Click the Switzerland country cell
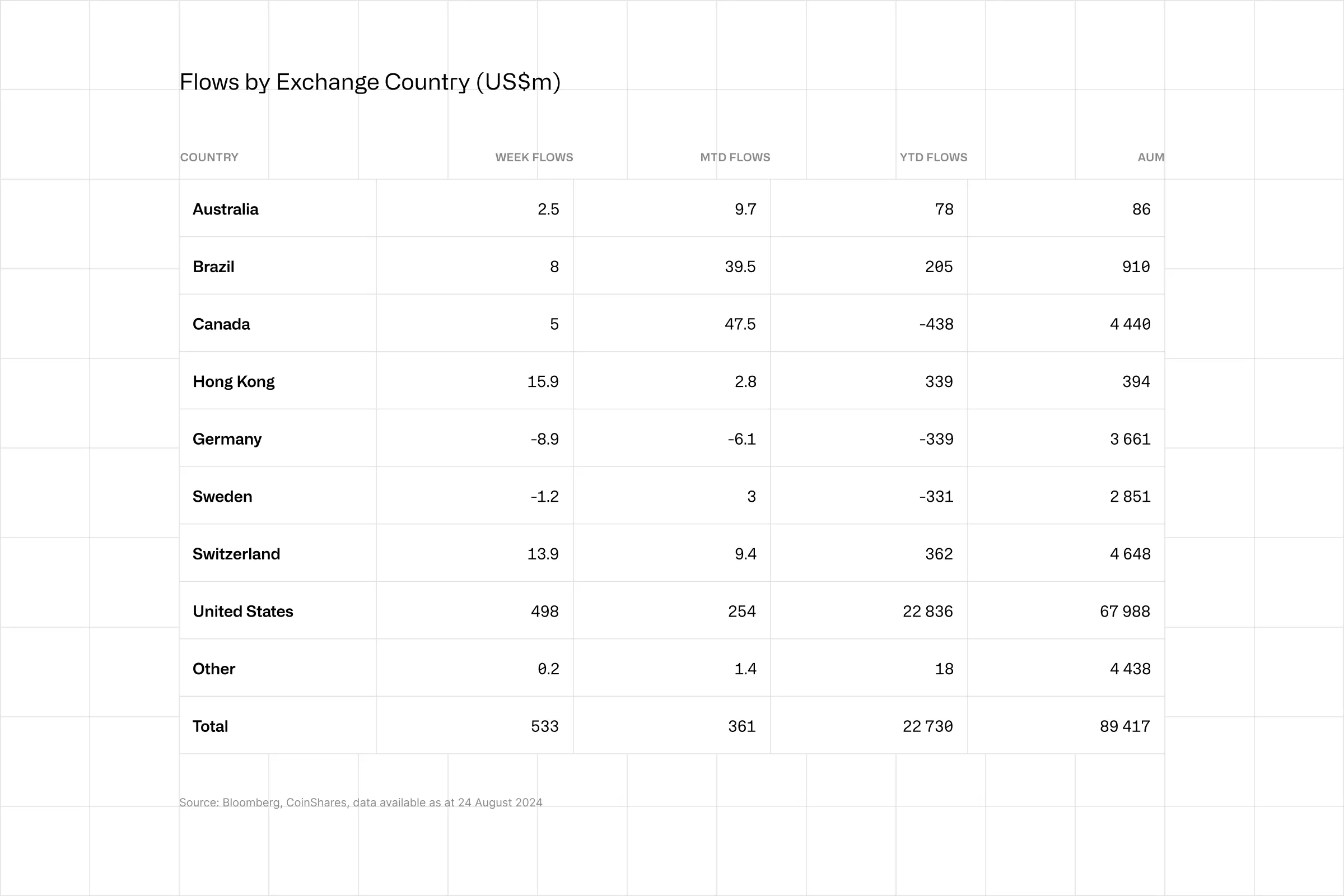Screen dimensions: 1344x896 236,554
